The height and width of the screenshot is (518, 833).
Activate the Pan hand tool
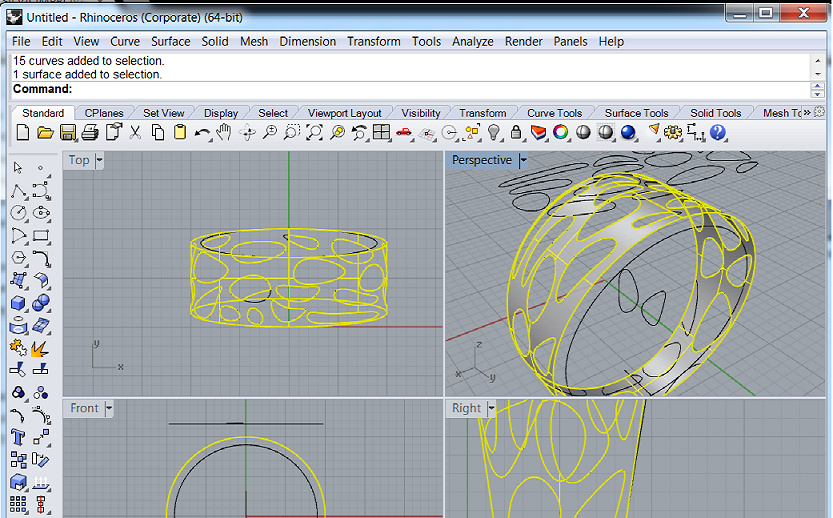(224, 132)
